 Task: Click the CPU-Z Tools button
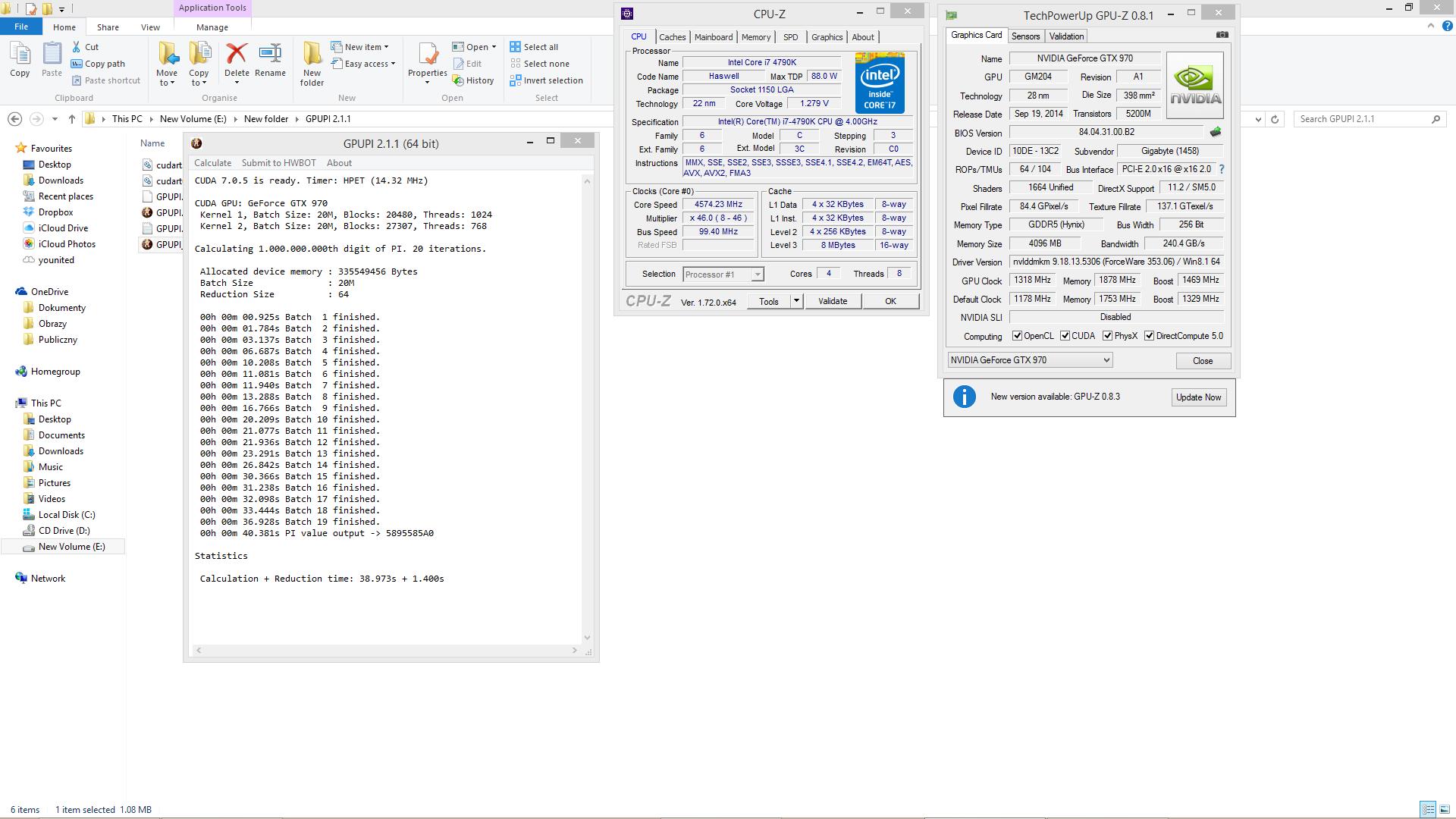pos(768,301)
